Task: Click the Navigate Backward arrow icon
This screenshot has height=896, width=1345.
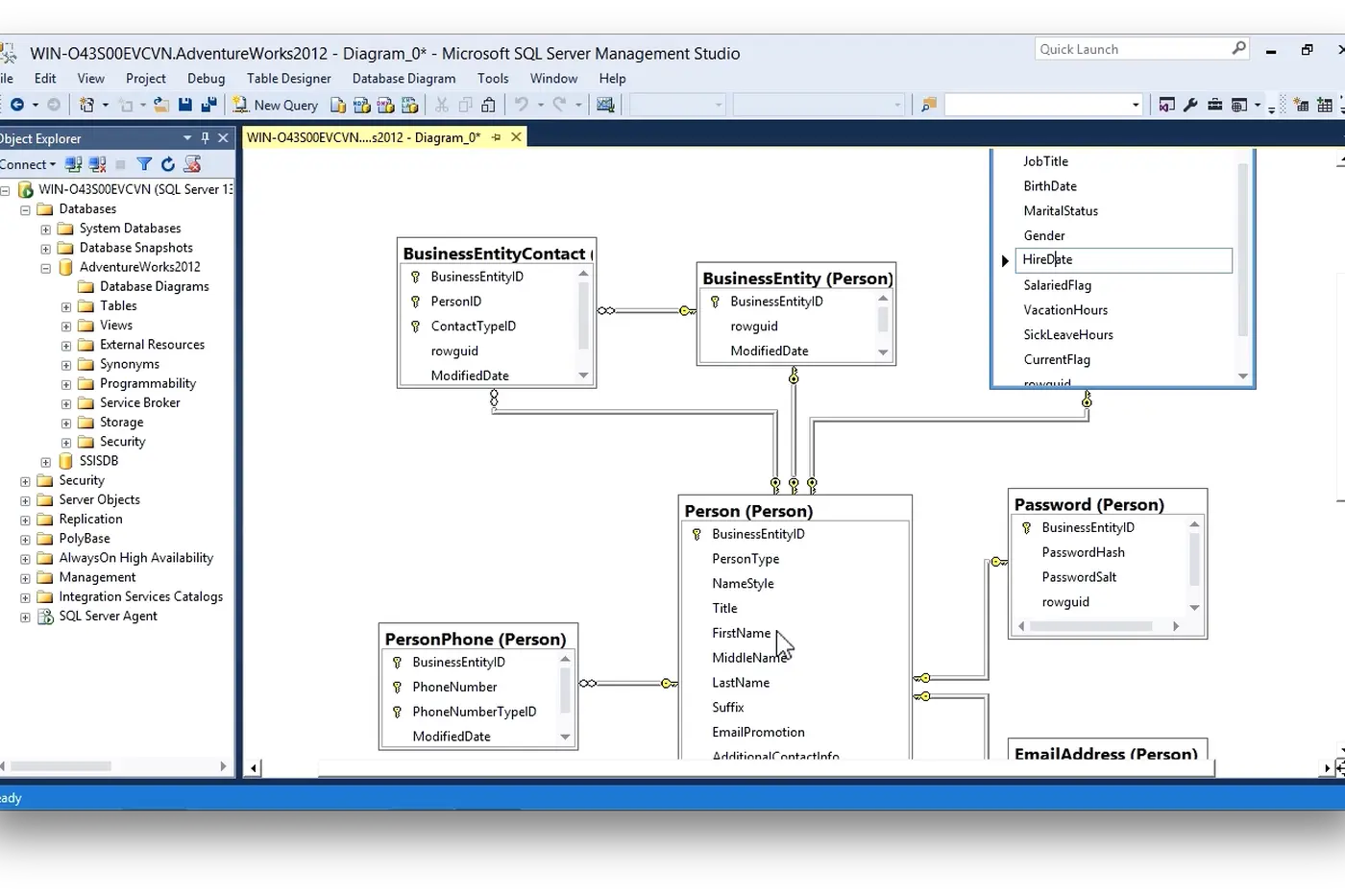Action: pyautogui.click(x=17, y=105)
